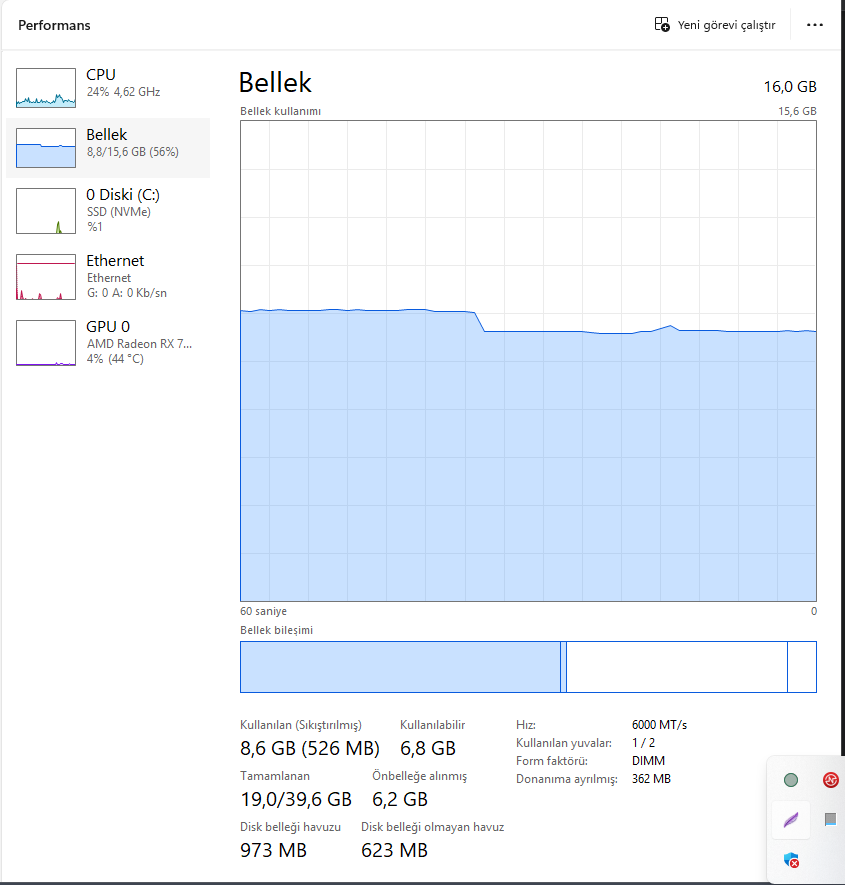845x885 pixels.
Task: Click the red circular tray icon
Action: coord(830,780)
